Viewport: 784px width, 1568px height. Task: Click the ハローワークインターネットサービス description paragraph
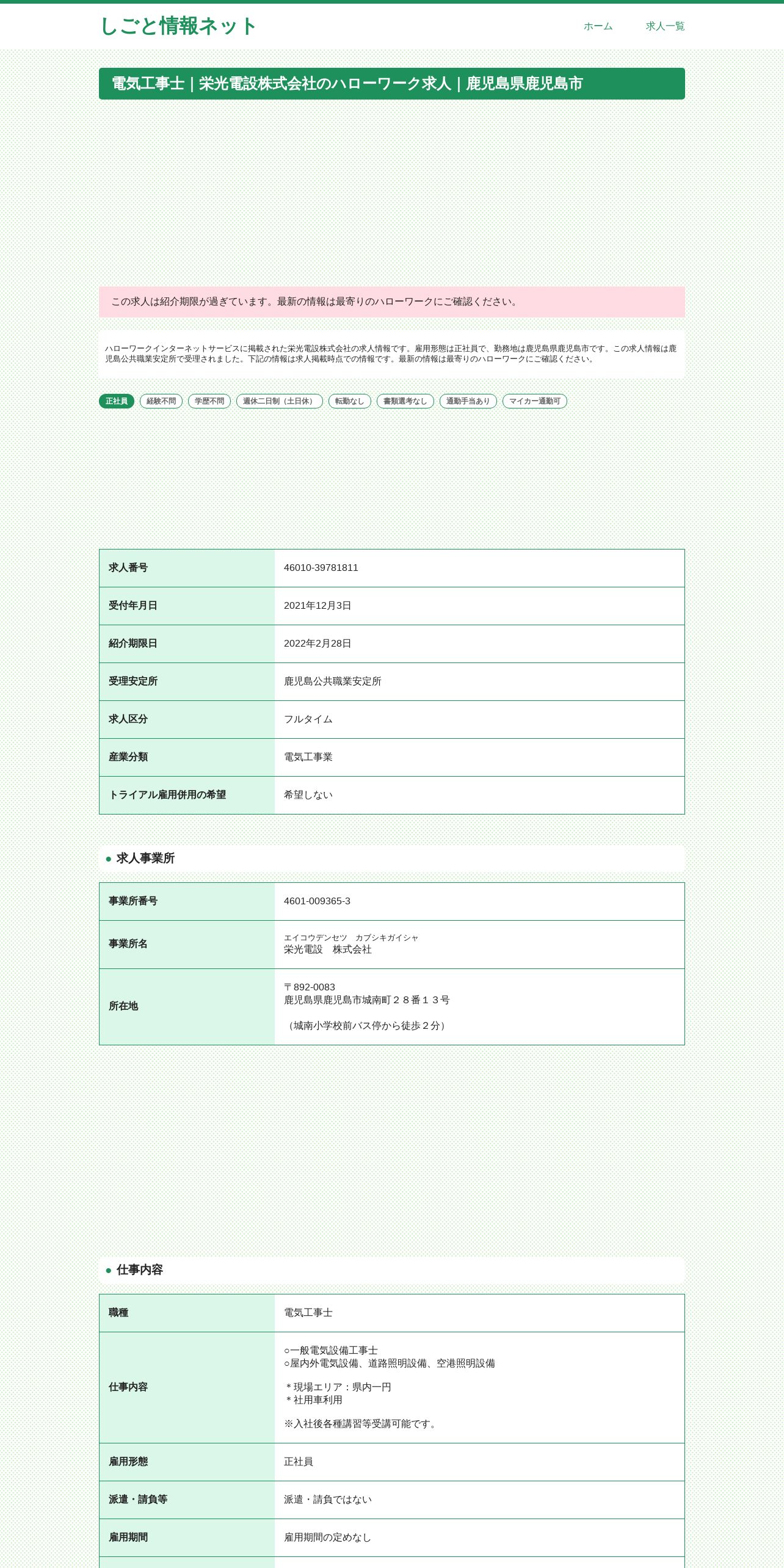click(392, 354)
